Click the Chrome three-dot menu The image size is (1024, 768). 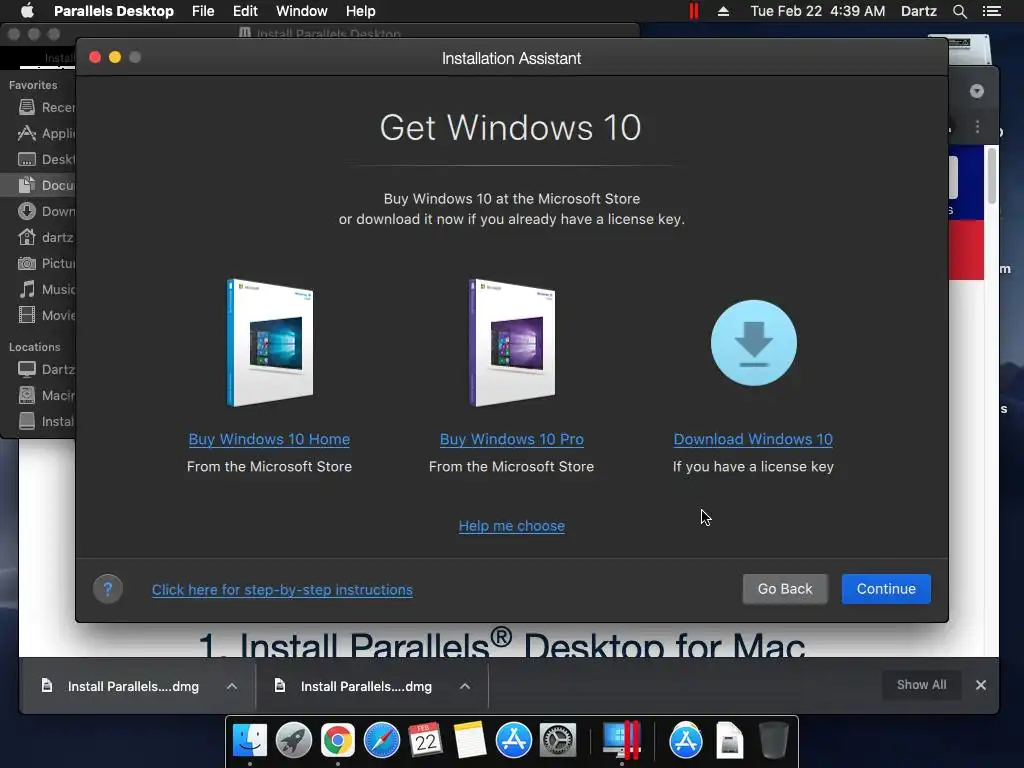pyautogui.click(x=977, y=127)
